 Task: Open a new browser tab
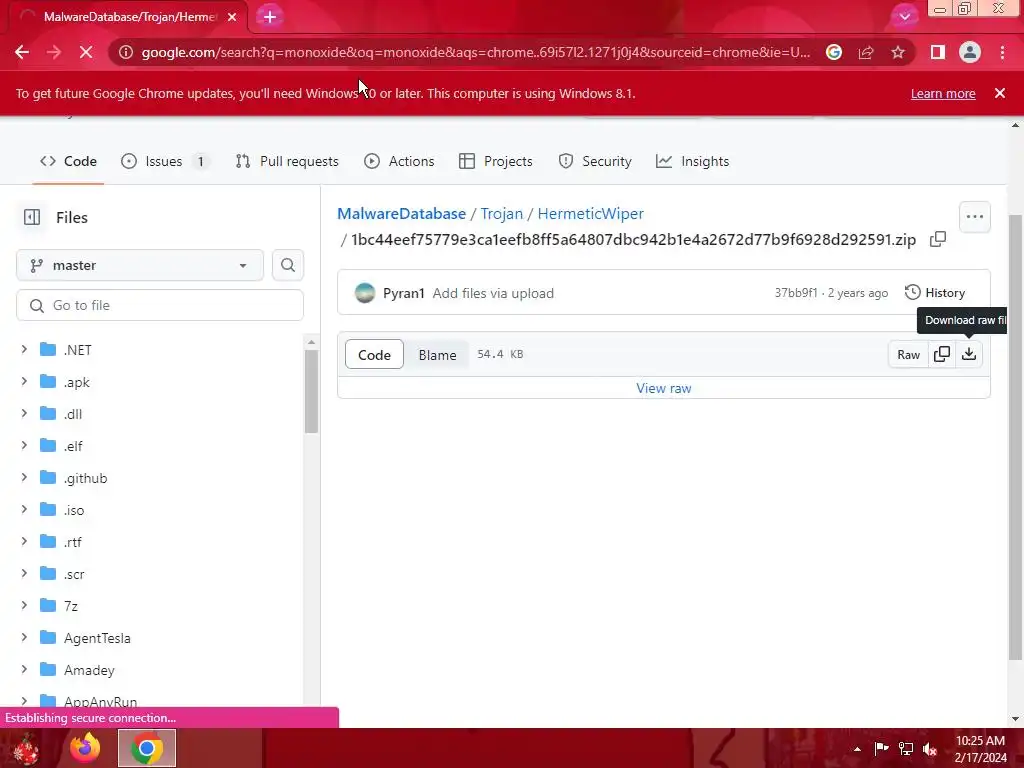click(270, 17)
